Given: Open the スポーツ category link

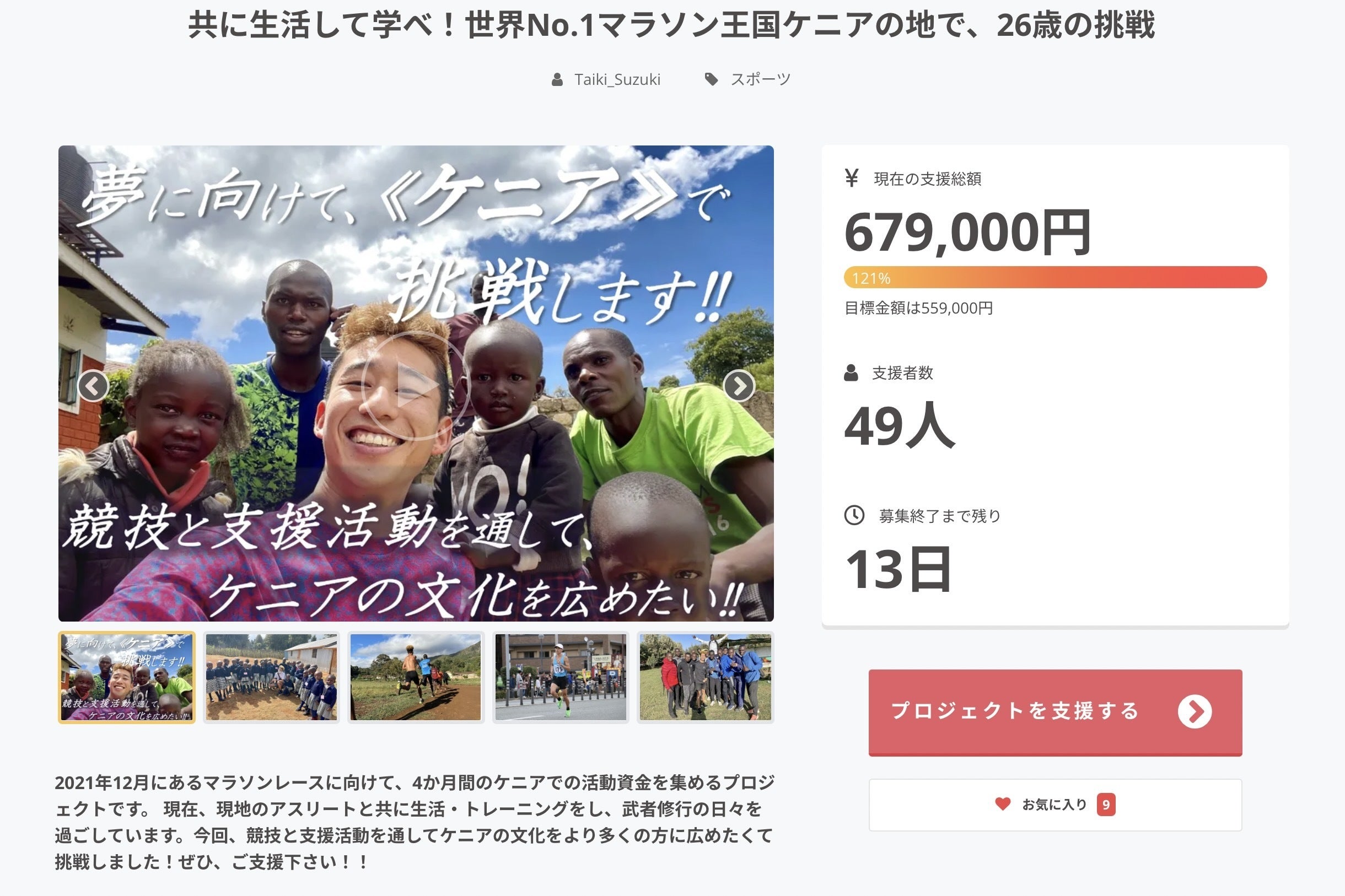Looking at the screenshot, I should coord(760,79).
